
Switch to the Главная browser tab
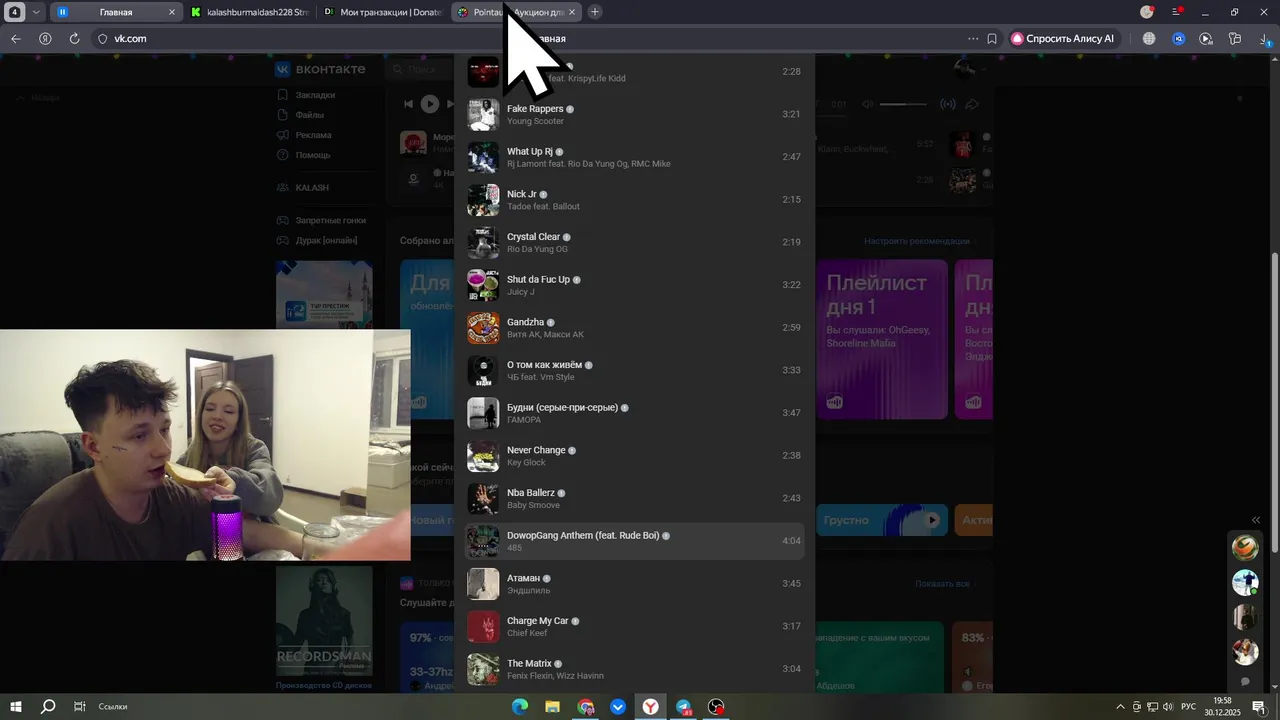[116, 12]
